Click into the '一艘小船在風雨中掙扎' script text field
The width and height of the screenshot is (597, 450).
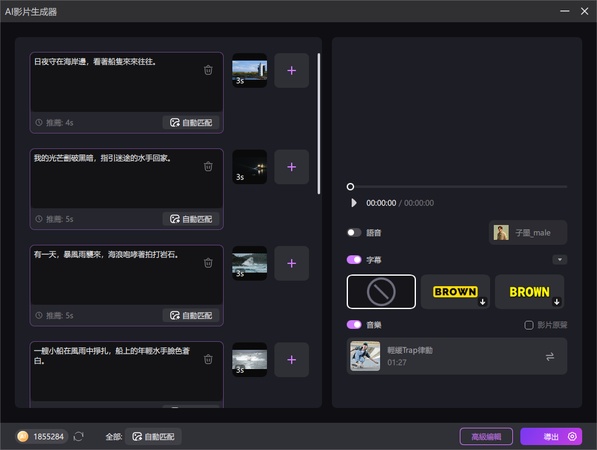(x=126, y=371)
